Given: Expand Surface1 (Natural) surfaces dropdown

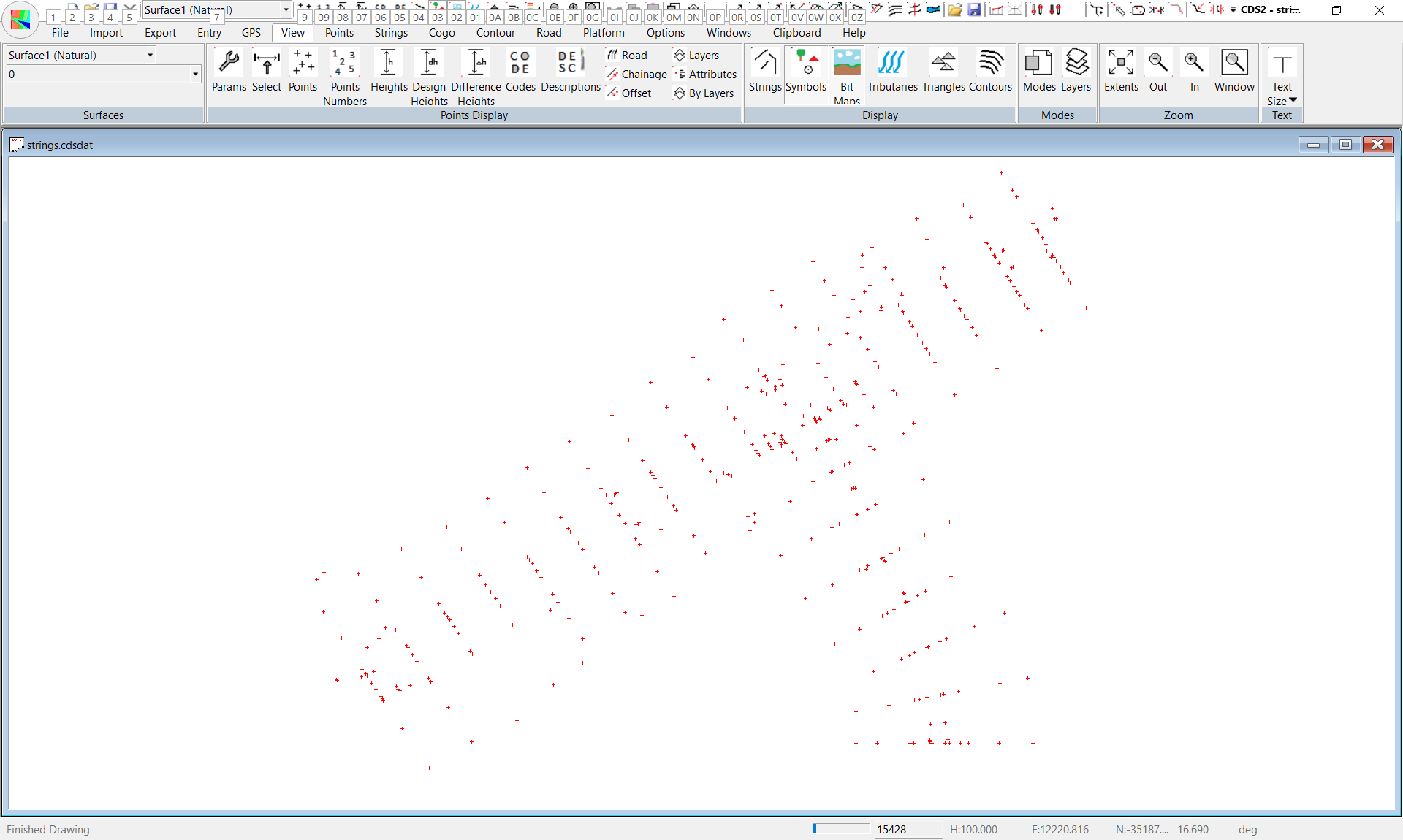Looking at the screenshot, I should [x=150, y=55].
